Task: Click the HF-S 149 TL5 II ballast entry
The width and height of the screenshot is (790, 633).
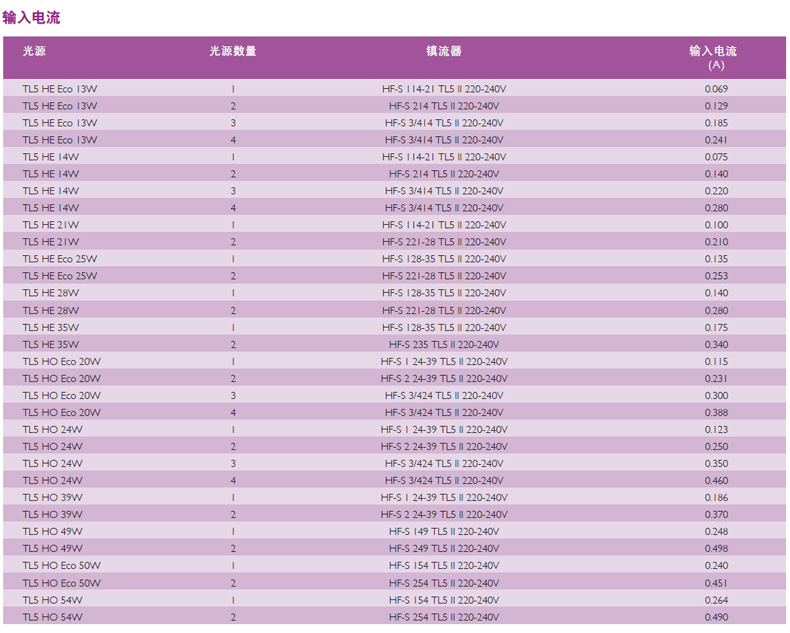Action: pyautogui.click(x=443, y=531)
